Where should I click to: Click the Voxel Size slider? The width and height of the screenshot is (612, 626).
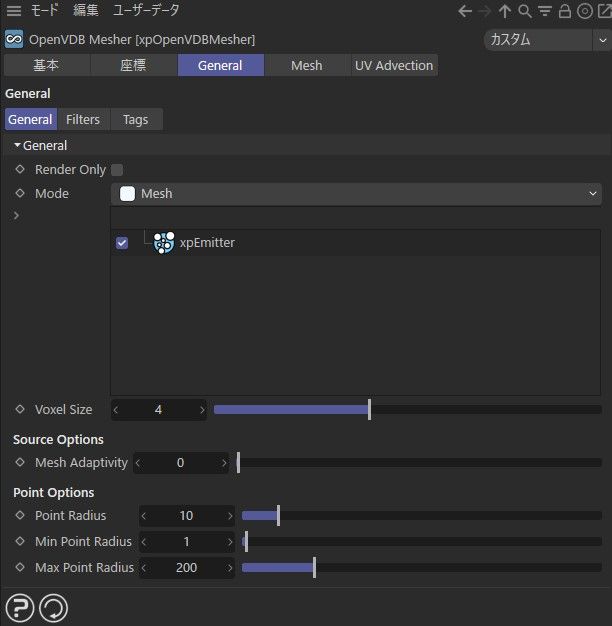click(x=407, y=410)
